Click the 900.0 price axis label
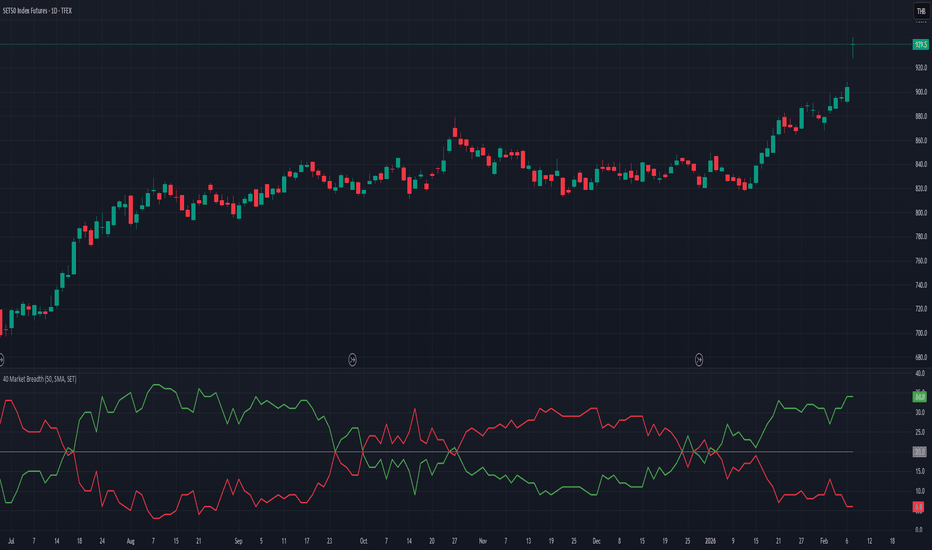This screenshot has width=932, height=550. [921, 92]
